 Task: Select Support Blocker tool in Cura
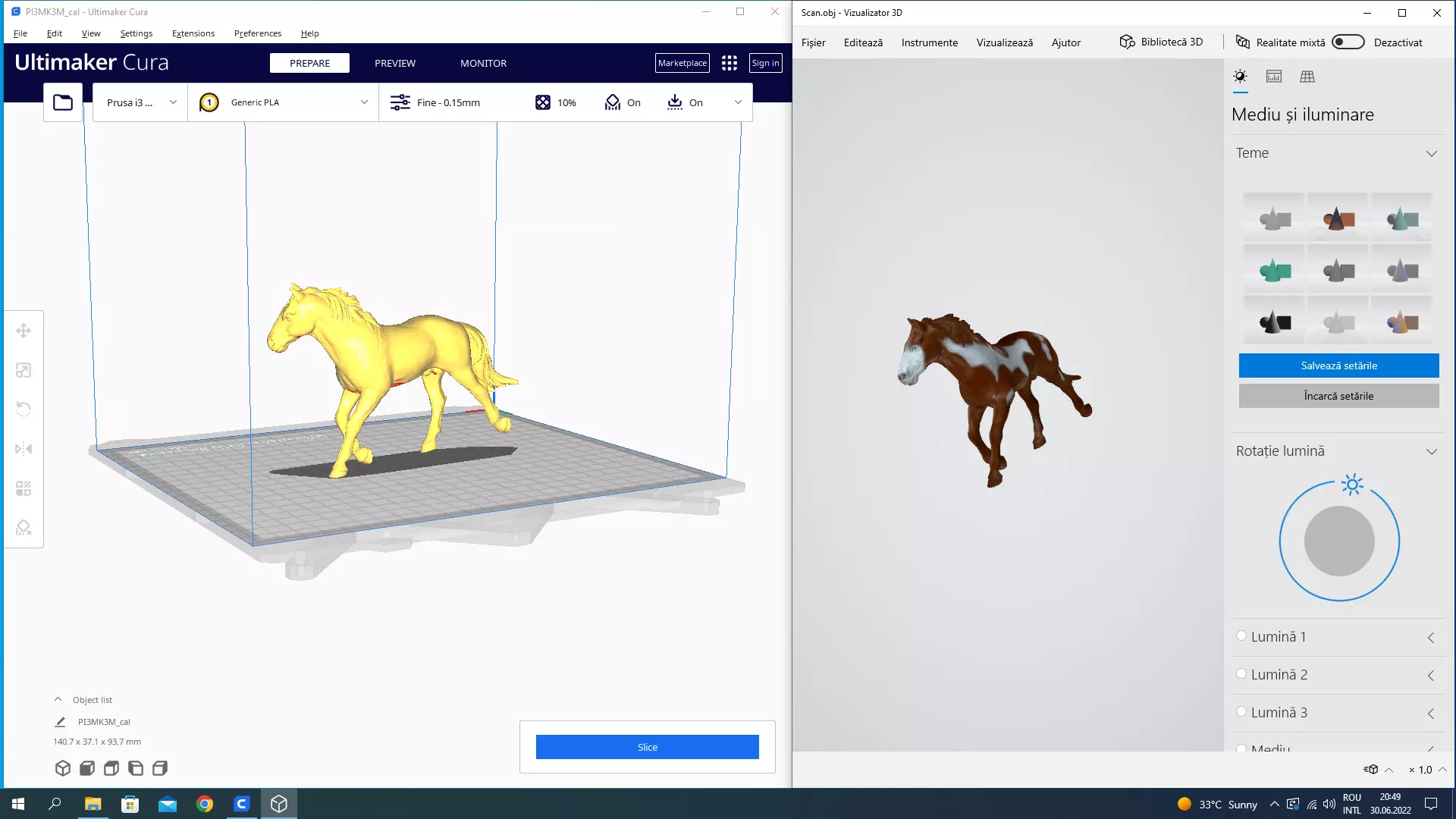tap(24, 528)
